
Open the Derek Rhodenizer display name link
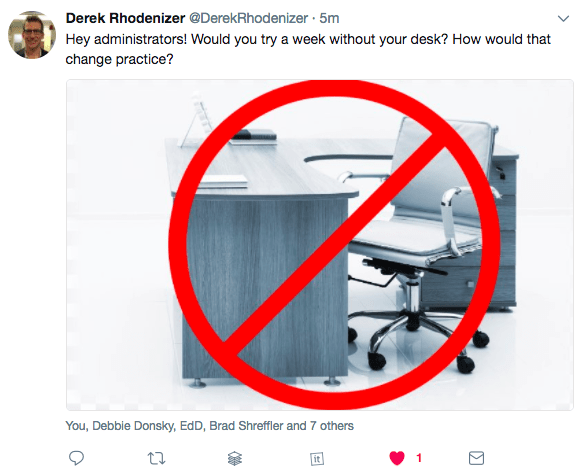click(x=125, y=18)
